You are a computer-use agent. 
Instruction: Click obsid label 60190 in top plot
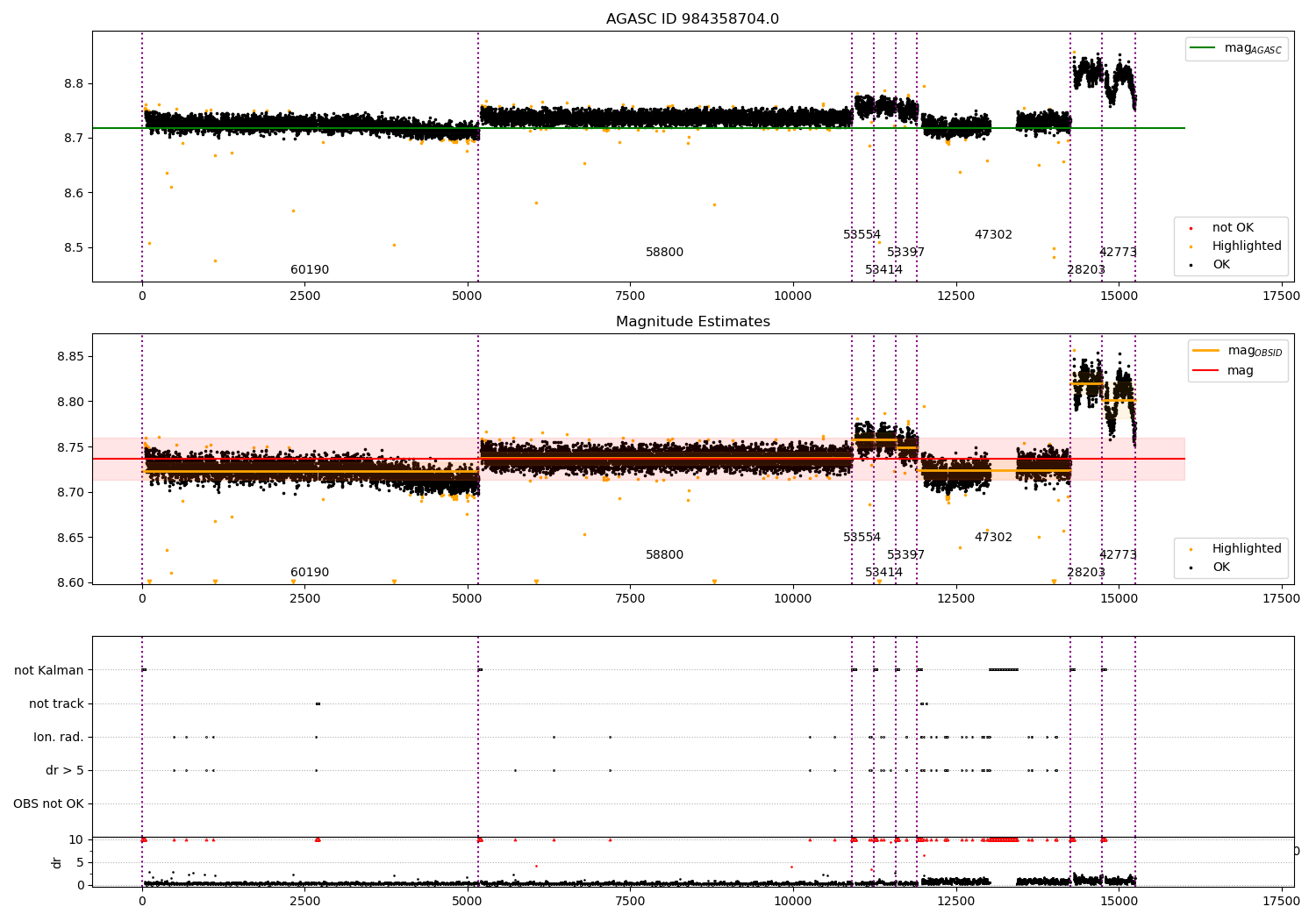pos(310,269)
